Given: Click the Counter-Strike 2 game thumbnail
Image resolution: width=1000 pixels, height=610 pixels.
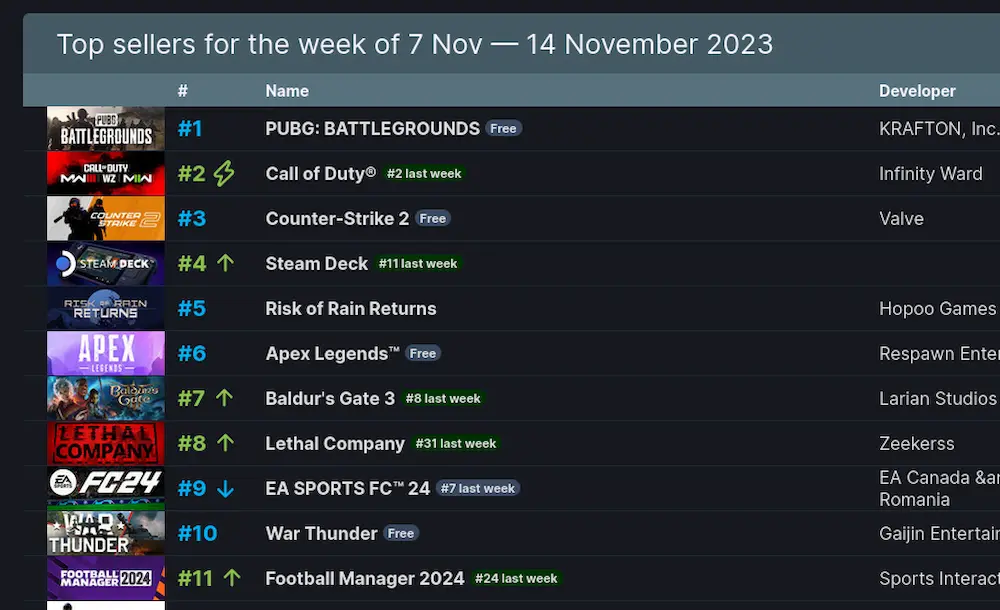Looking at the screenshot, I should click(105, 219).
